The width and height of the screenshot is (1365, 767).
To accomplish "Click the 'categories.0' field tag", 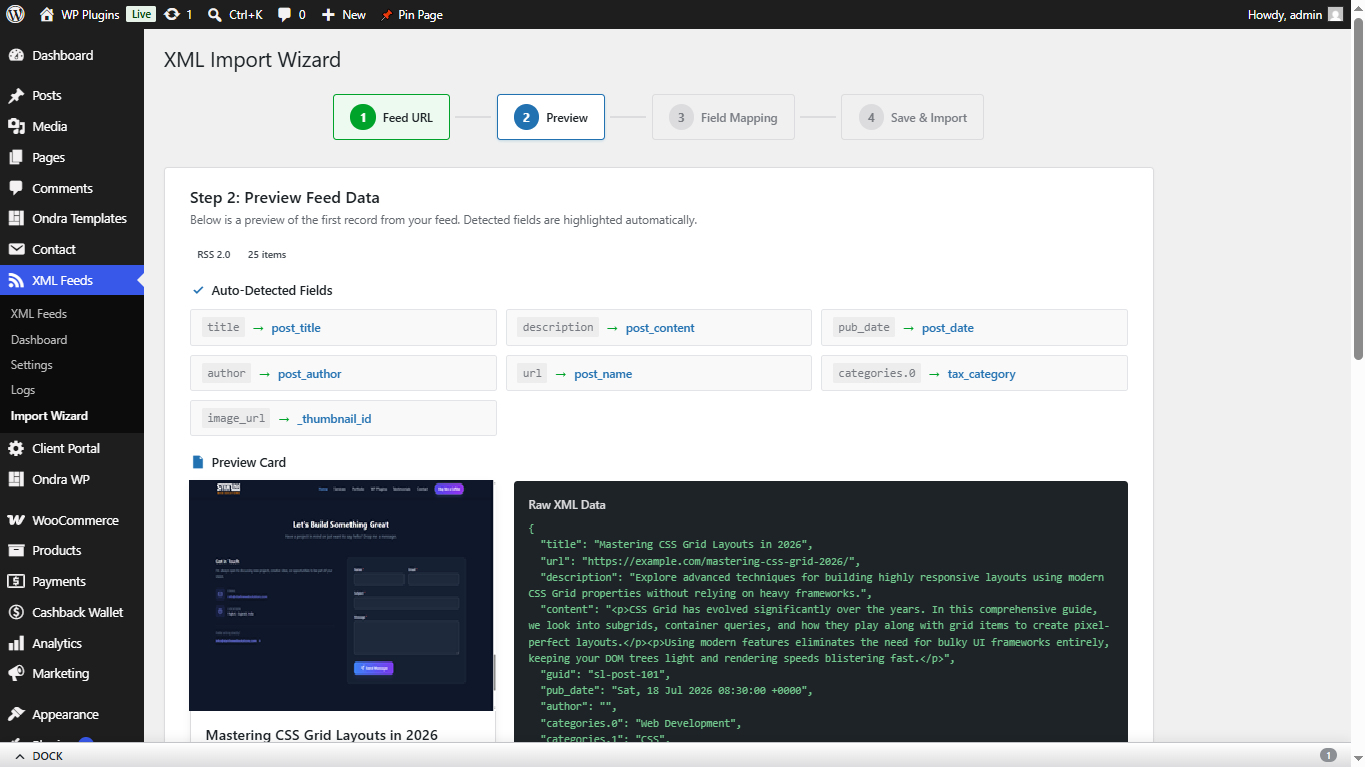I will point(877,373).
